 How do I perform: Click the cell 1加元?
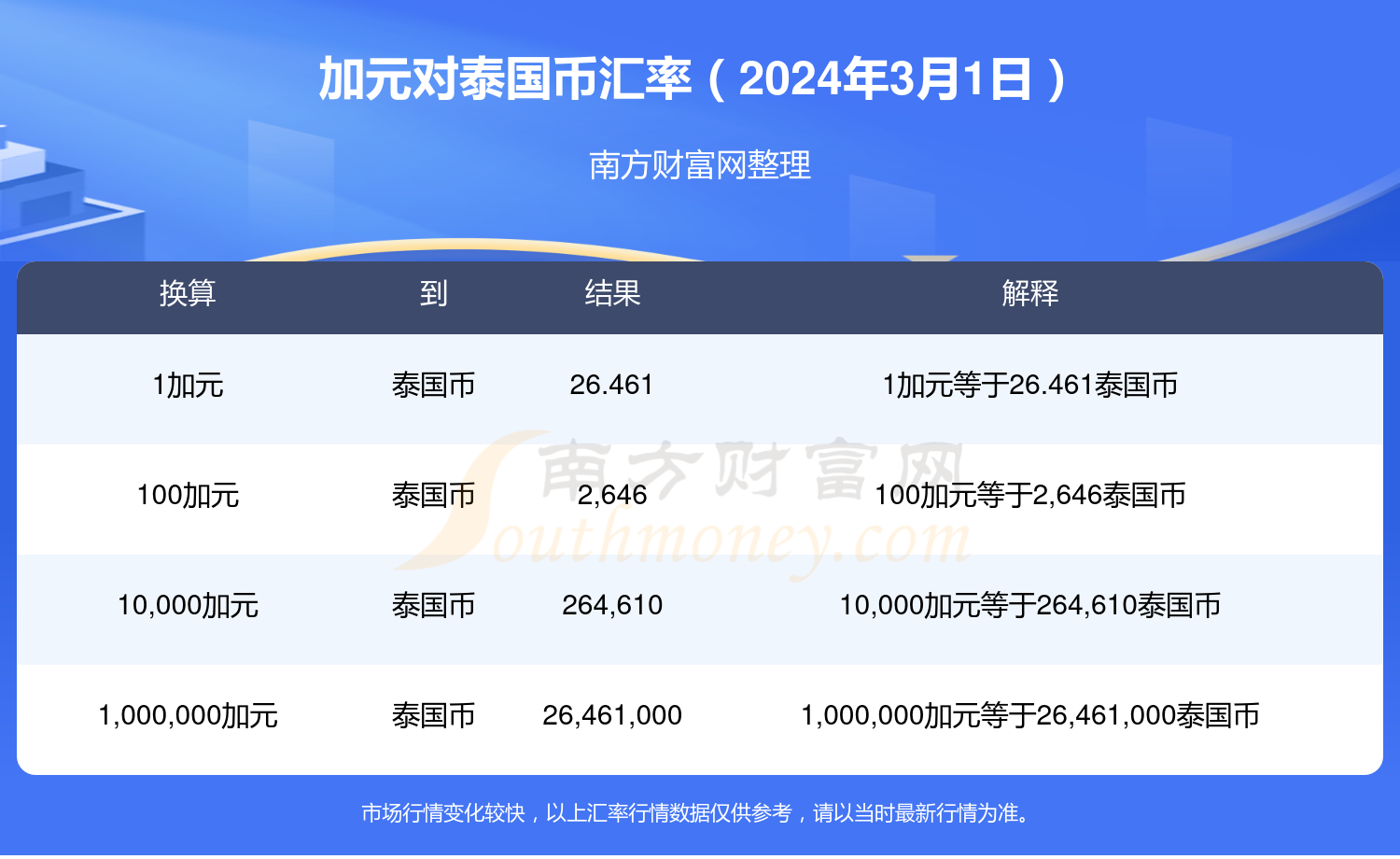(188, 385)
